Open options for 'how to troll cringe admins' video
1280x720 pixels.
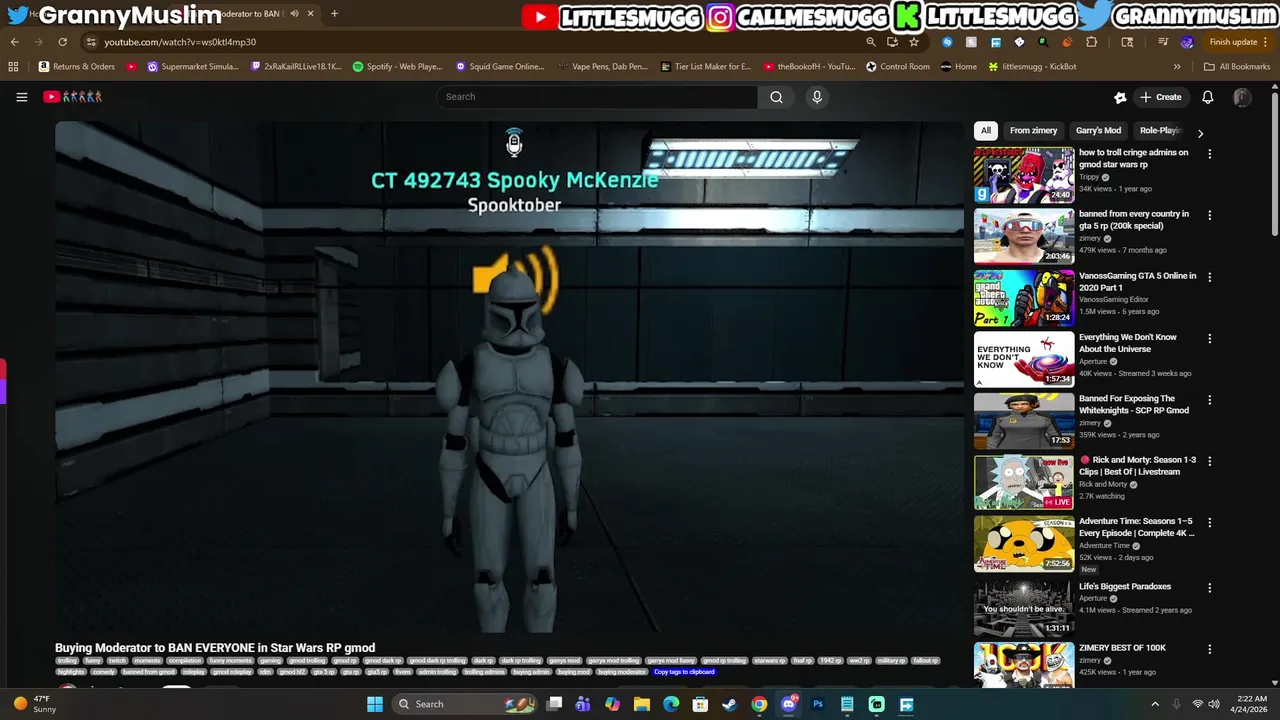click(1209, 154)
